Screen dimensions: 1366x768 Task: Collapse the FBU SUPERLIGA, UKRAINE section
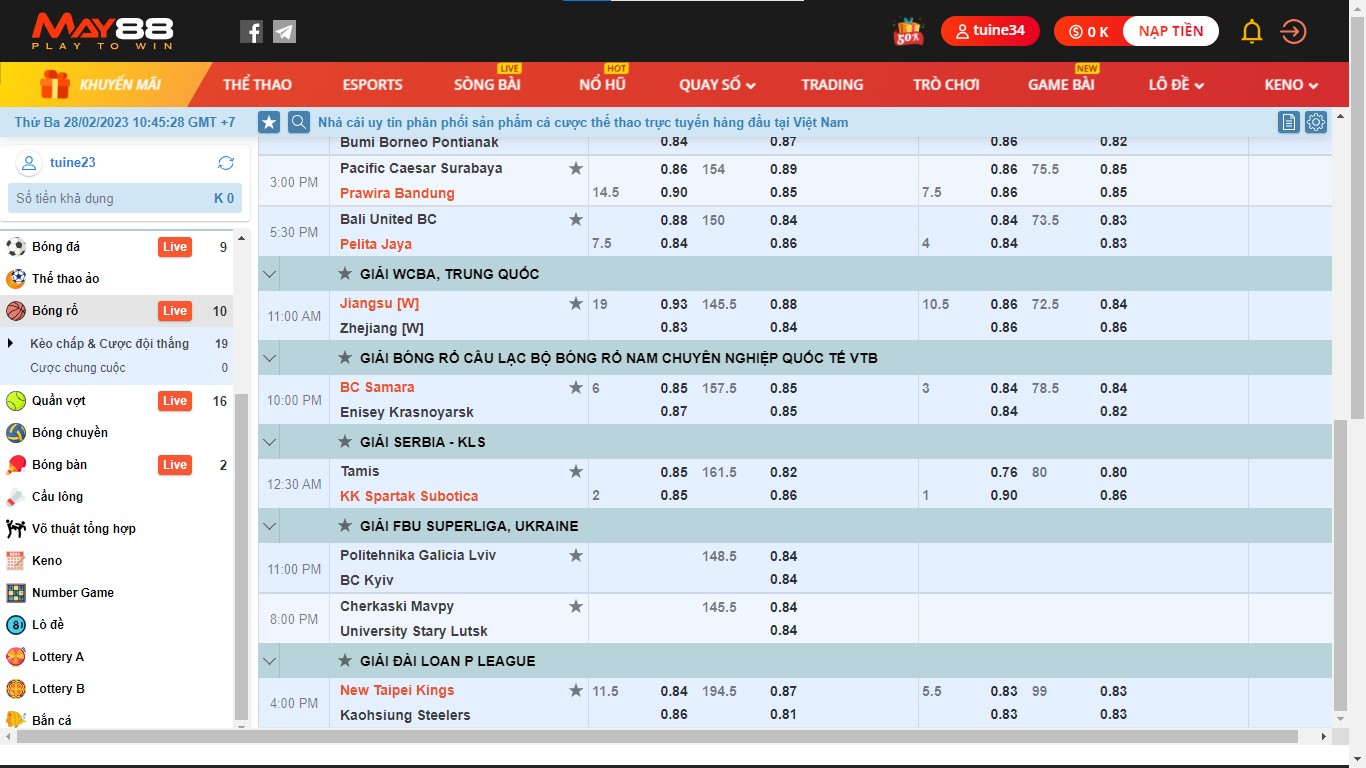click(268, 526)
